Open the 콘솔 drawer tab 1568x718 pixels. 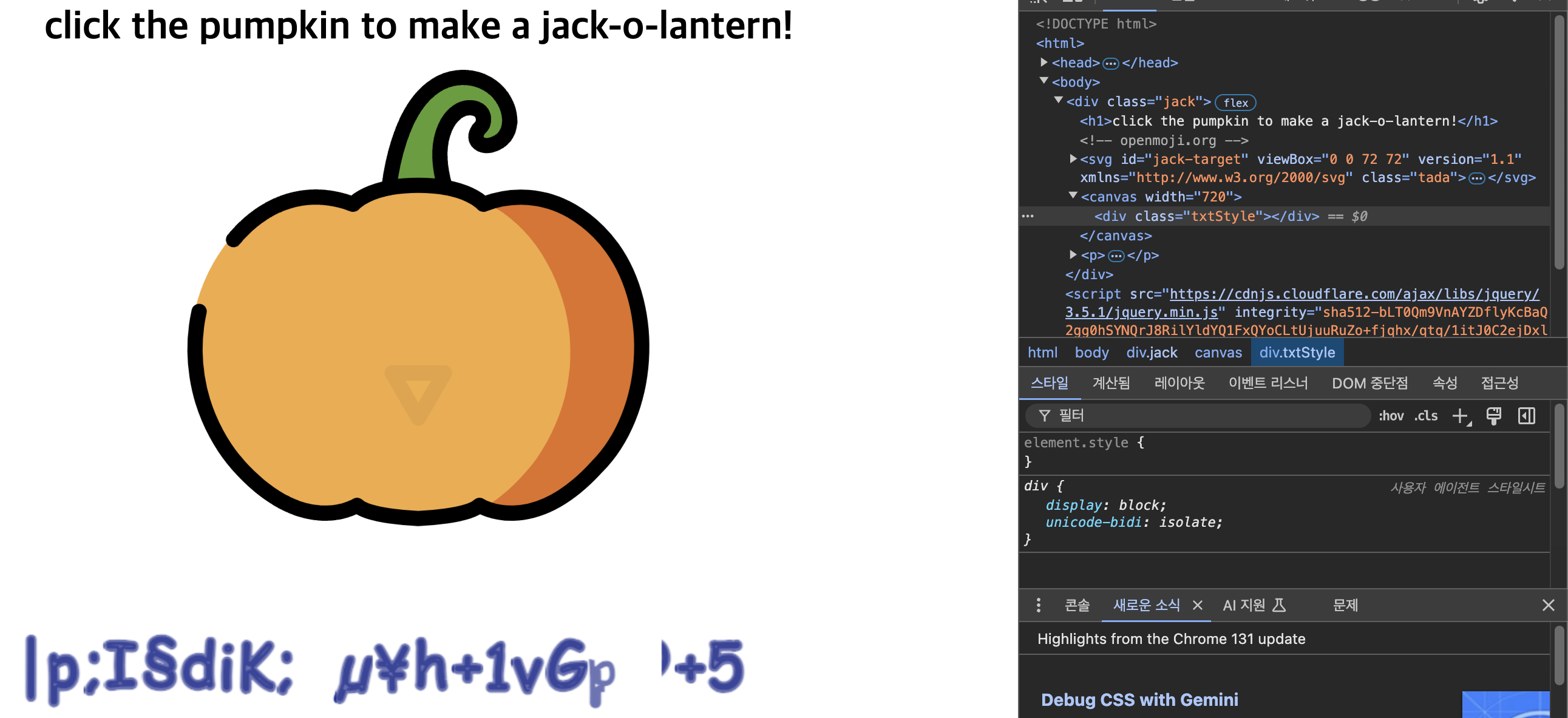click(x=1077, y=606)
